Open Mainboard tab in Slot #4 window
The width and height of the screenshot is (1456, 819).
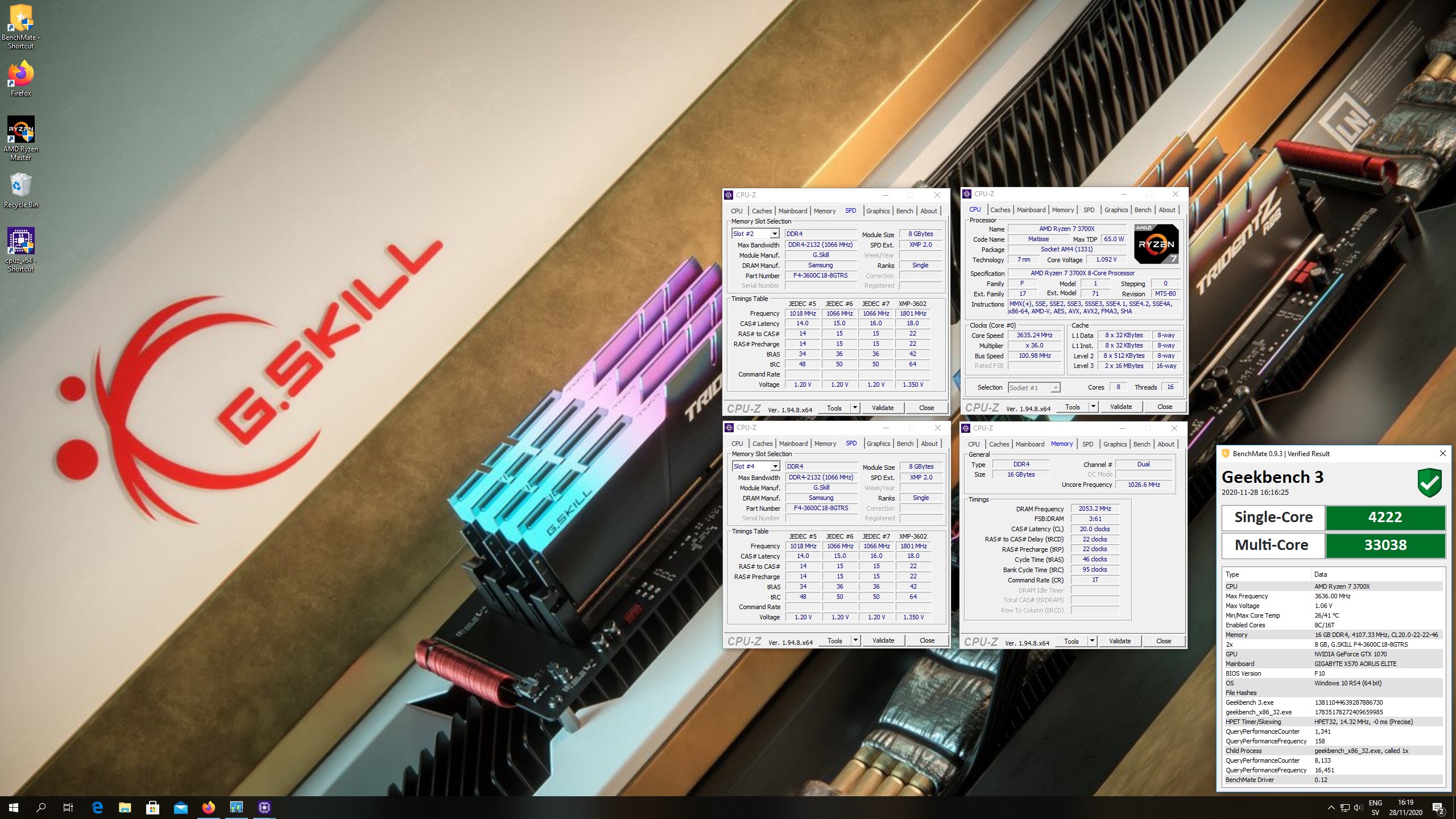(x=793, y=444)
